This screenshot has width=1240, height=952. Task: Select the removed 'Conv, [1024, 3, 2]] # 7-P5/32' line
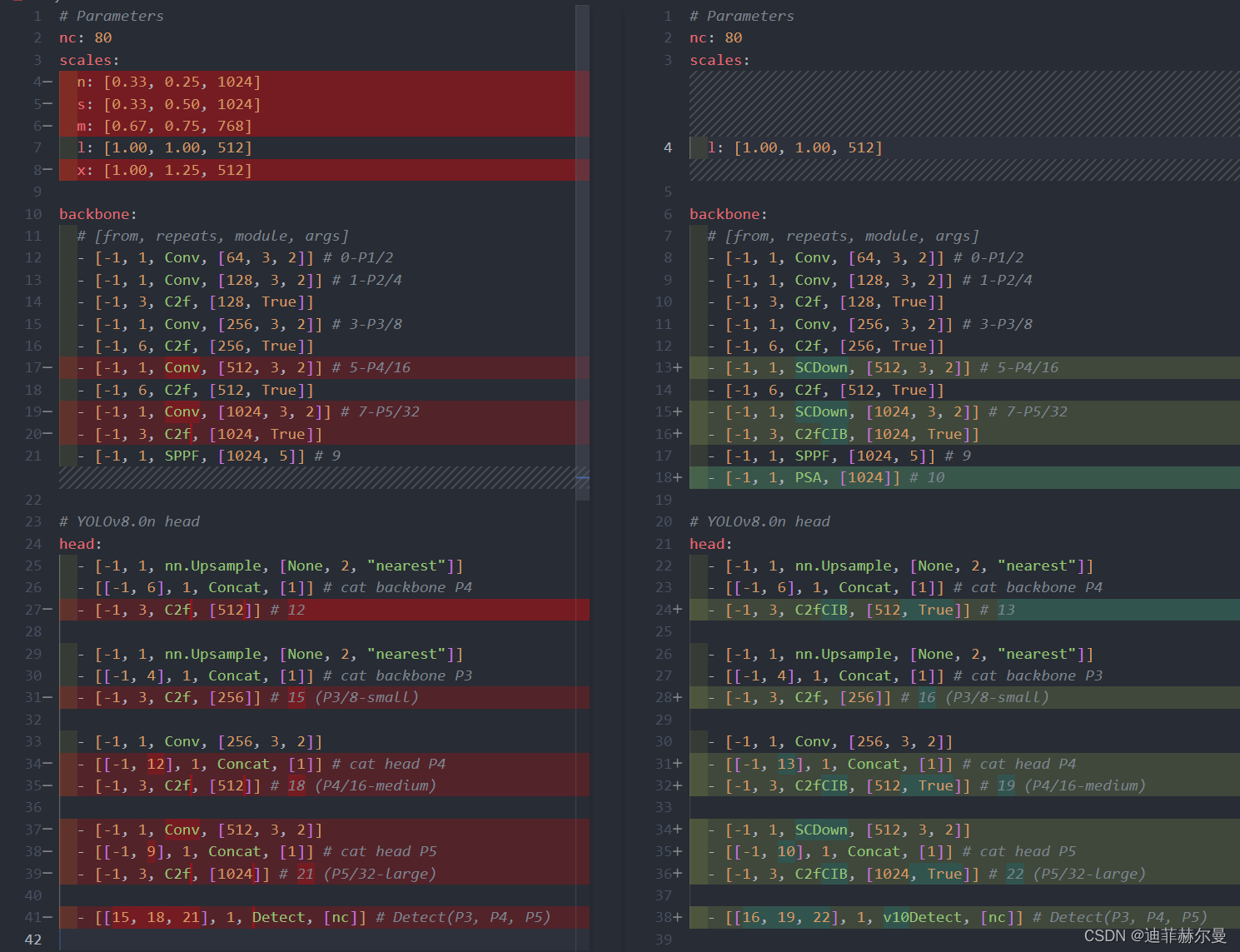(x=324, y=411)
